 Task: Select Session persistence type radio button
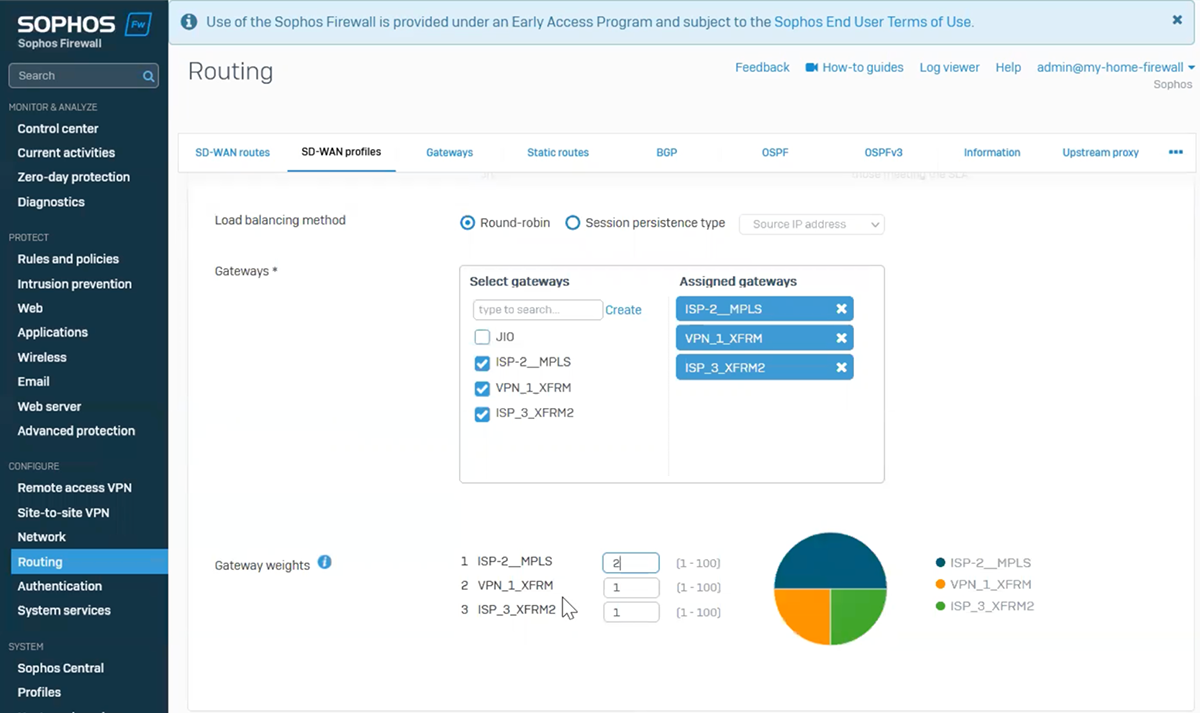pos(573,223)
